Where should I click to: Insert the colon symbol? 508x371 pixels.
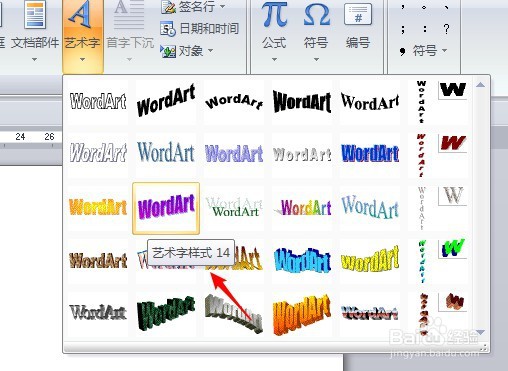coord(424,29)
